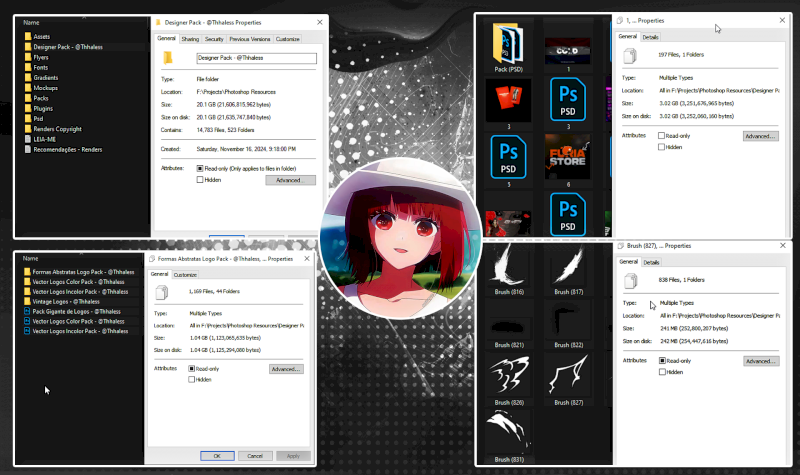Toggle Read-only in Brush (827) Properties
Viewport: 800px width, 475px height.
point(662,360)
